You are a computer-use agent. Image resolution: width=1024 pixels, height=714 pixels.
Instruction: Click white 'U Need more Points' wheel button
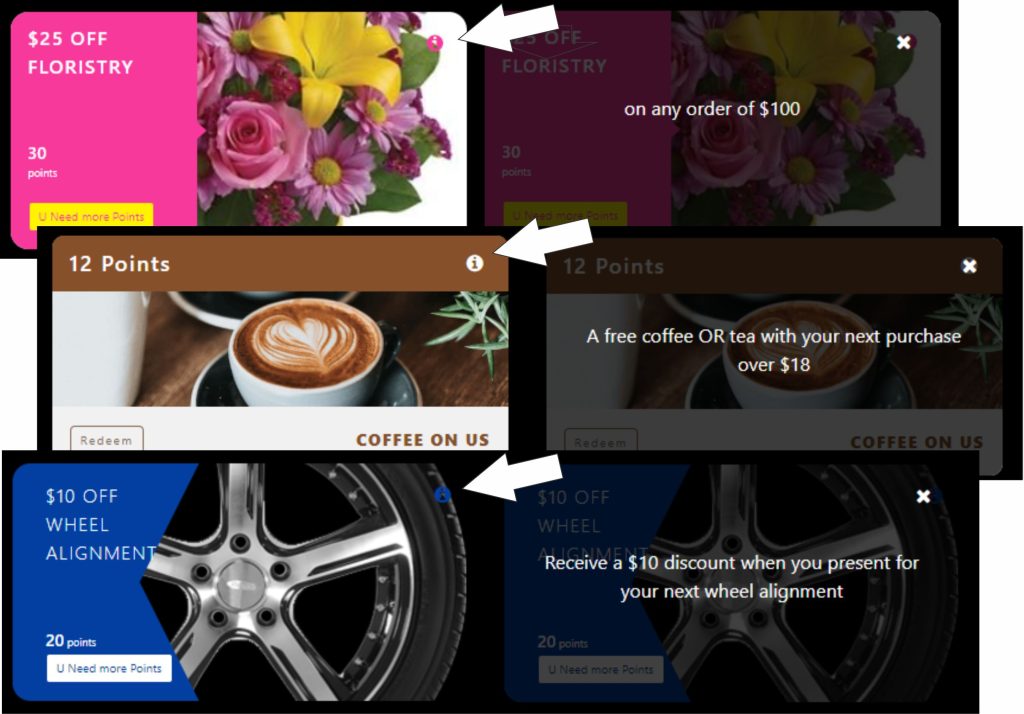(109, 668)
